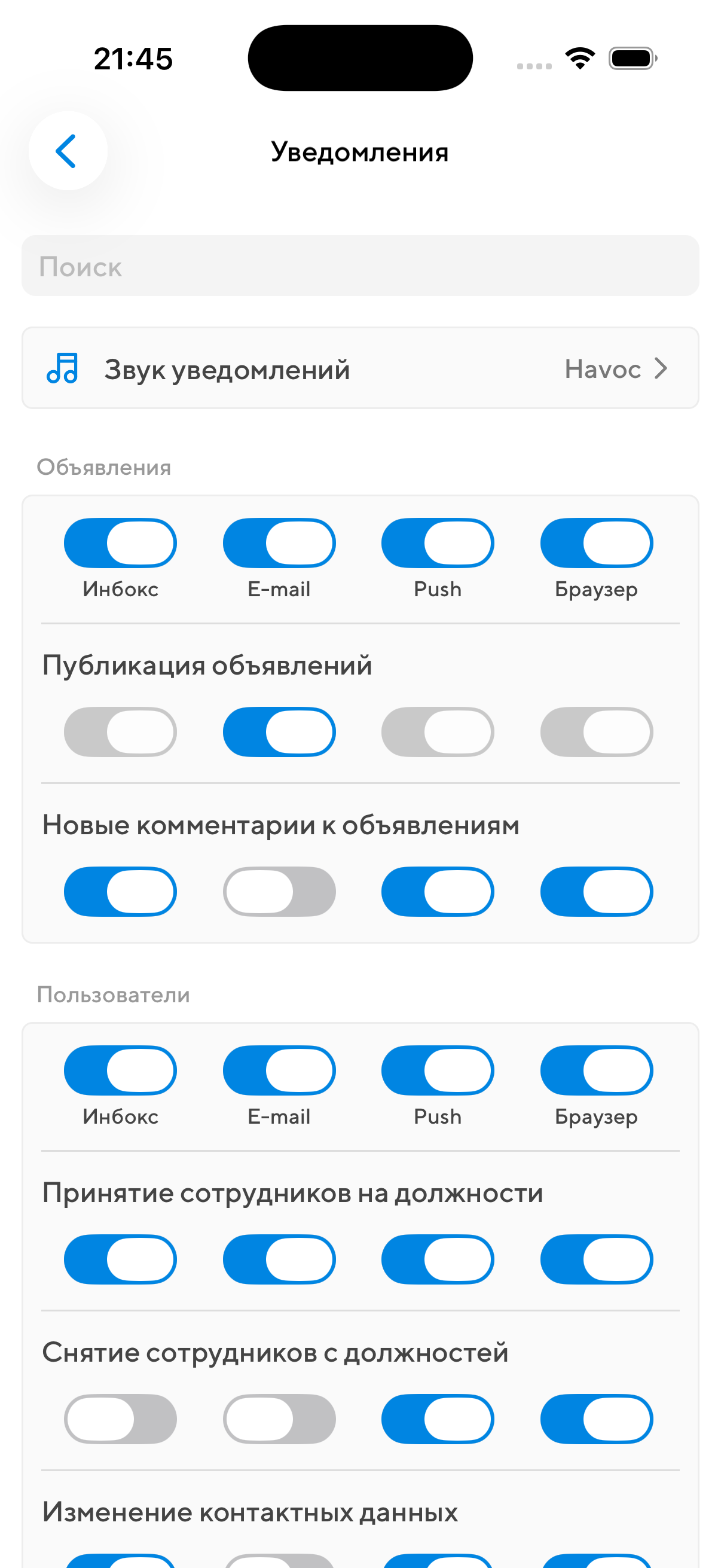The image size is (721, 1568).
Task: Disable push for Новые комментарии к объявлениям
Action: [x=438, y=891]
